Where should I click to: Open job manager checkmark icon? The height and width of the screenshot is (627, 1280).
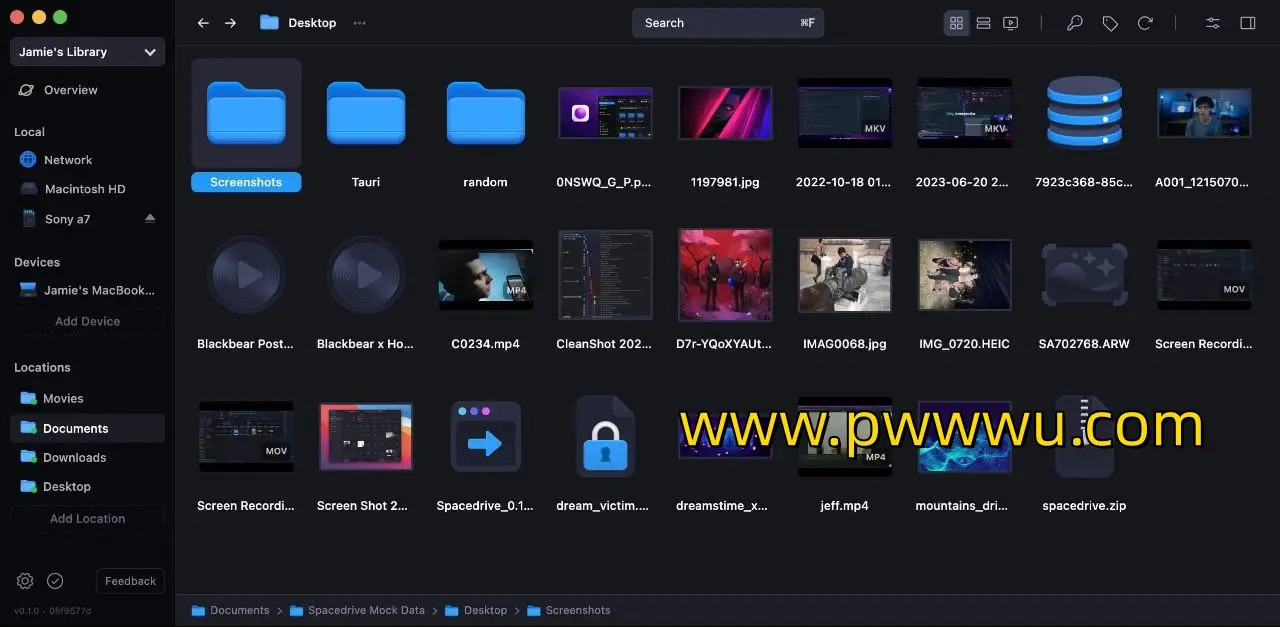(x=55, y=581)
